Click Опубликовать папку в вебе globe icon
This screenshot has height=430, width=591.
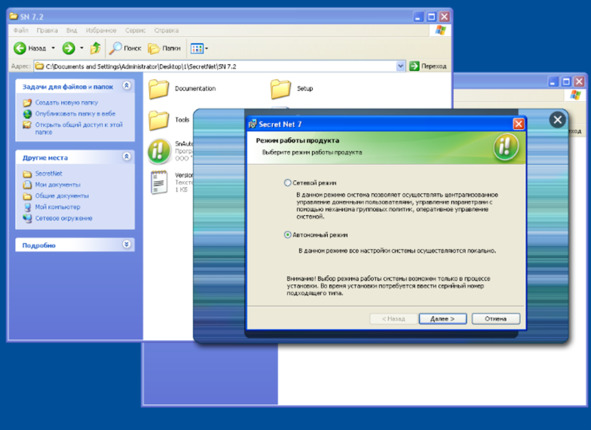point(27,114)
